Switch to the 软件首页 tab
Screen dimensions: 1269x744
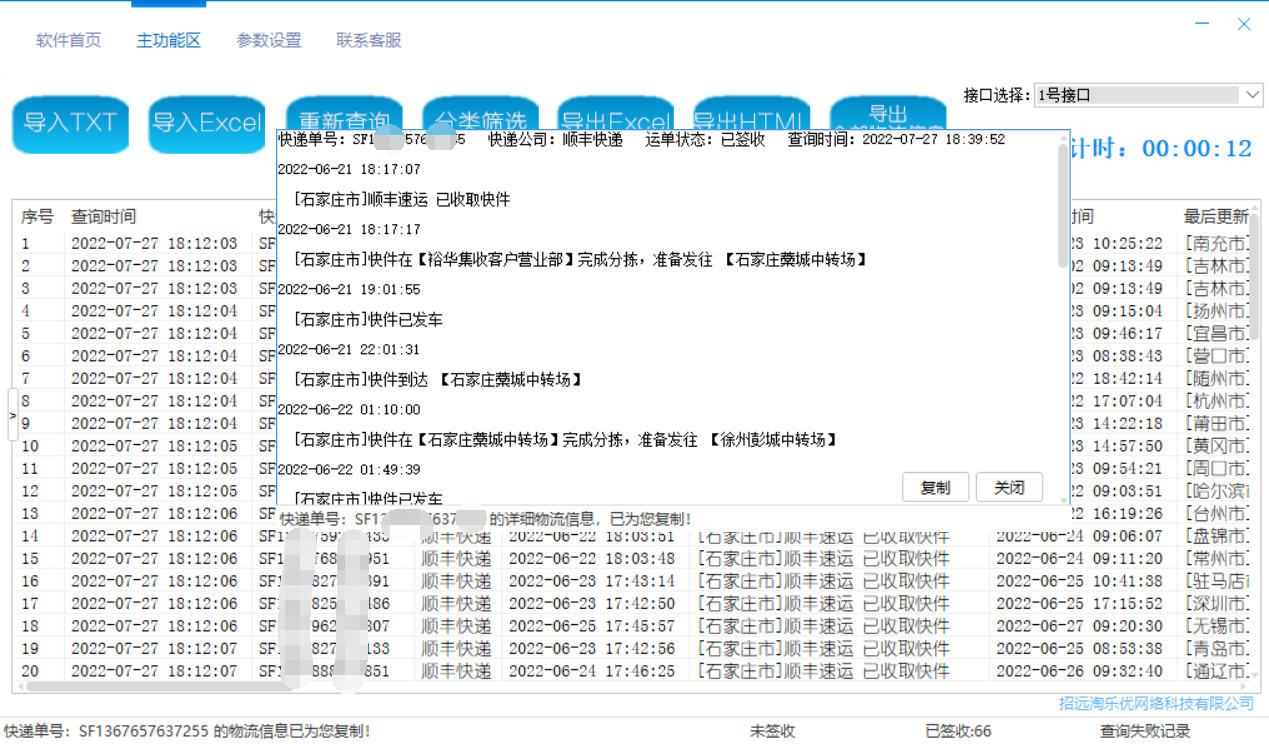click(69, 41)
